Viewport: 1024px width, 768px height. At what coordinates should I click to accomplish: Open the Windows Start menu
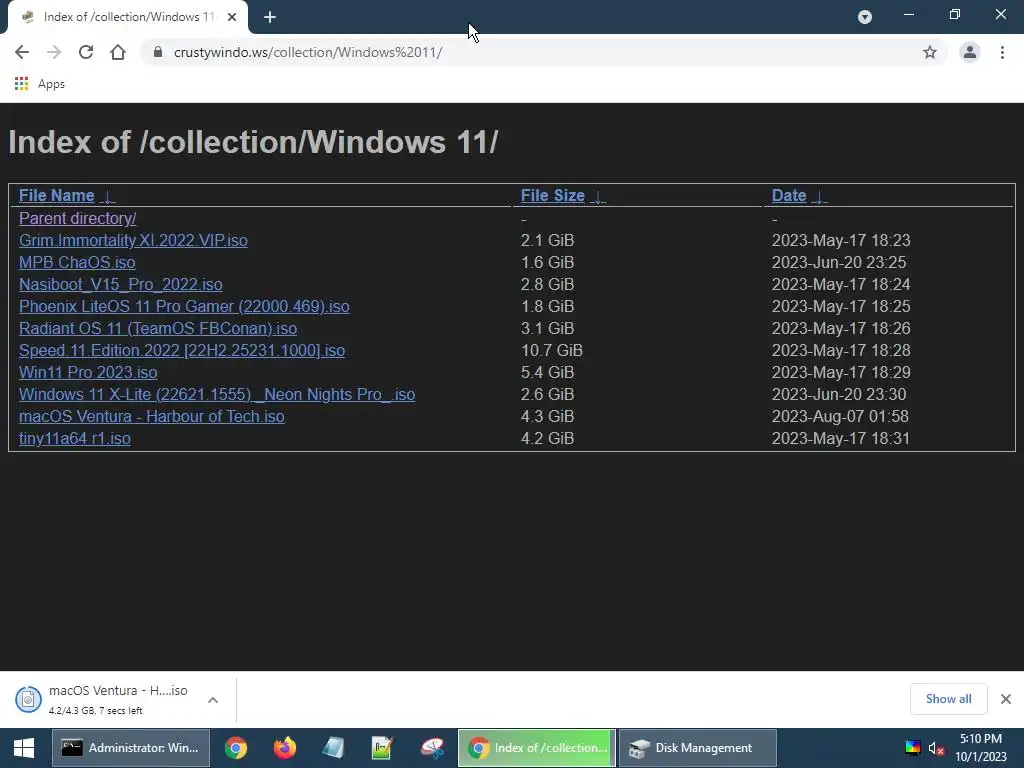point(24,748)
